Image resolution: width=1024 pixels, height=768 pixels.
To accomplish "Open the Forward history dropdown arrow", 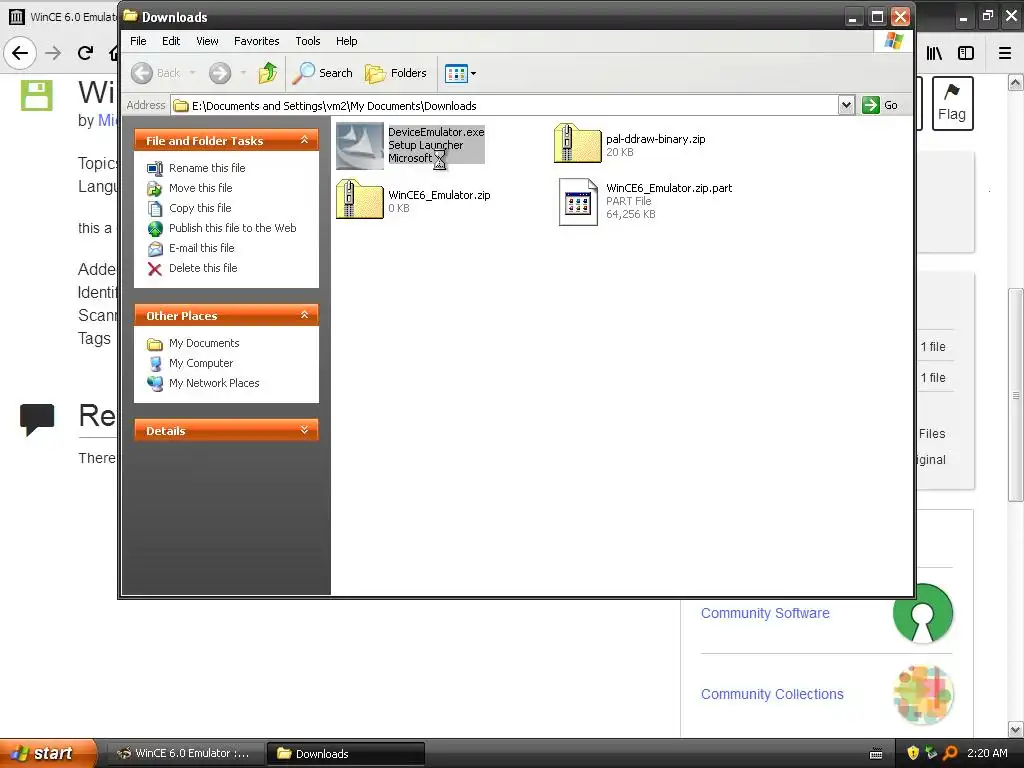I will point(243,73).
